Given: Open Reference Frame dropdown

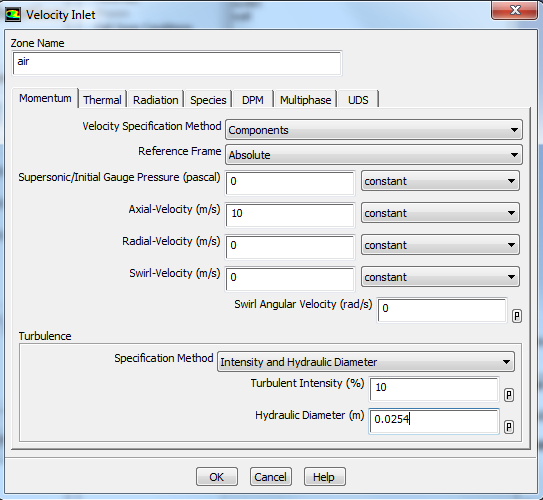Looking at the screenshot, I should pos(374,155).
